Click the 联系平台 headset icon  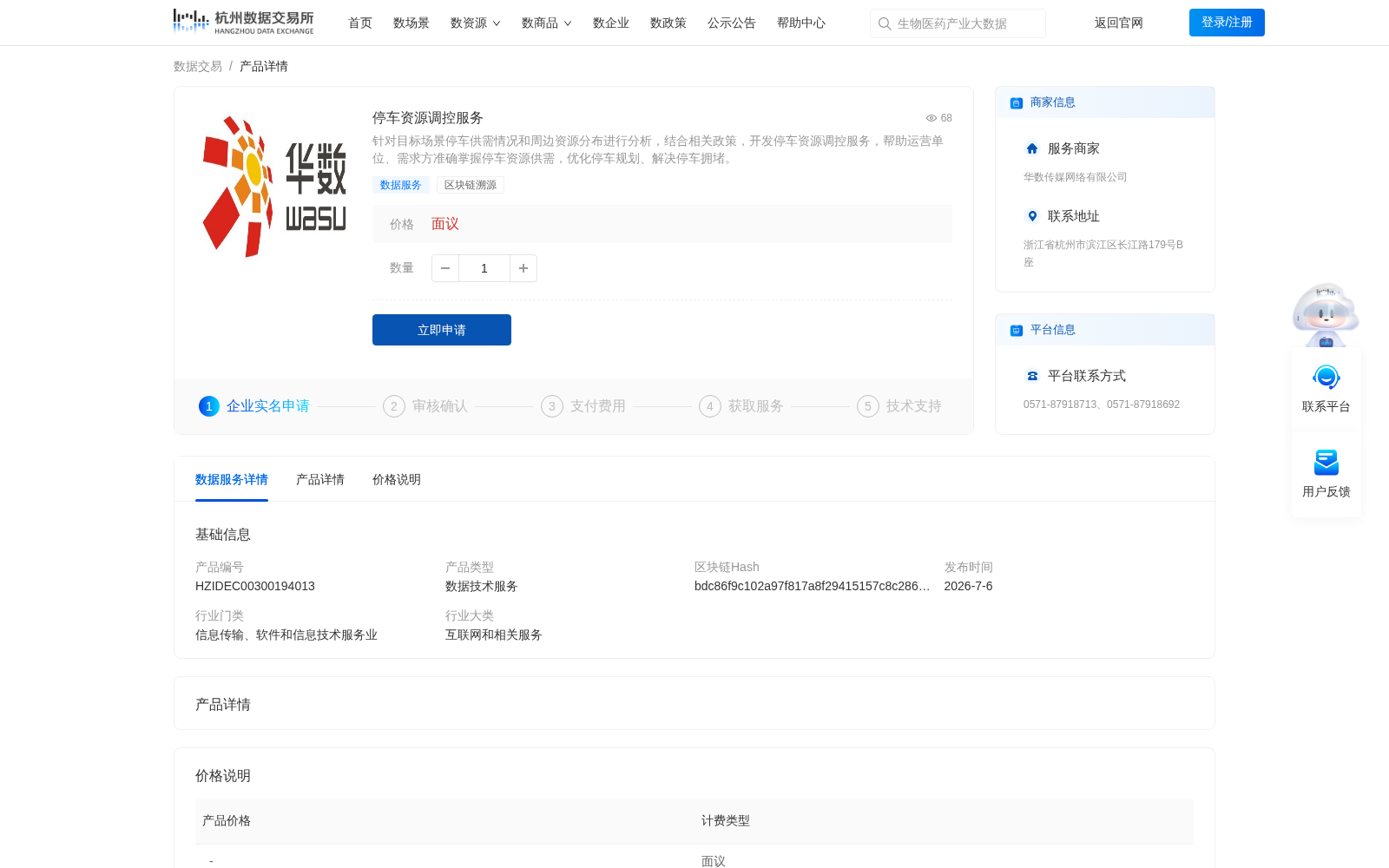(x=1326, y=378)
